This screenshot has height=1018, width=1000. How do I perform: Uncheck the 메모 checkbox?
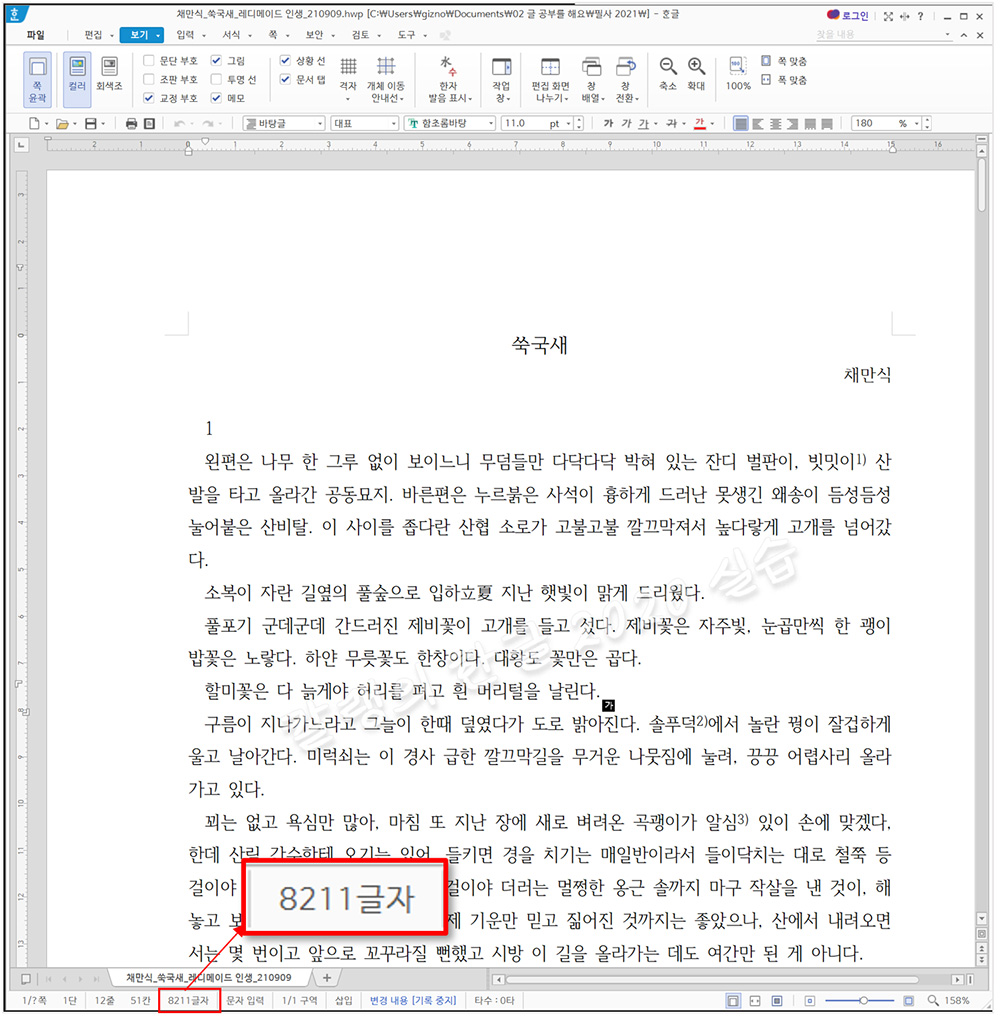216,98
